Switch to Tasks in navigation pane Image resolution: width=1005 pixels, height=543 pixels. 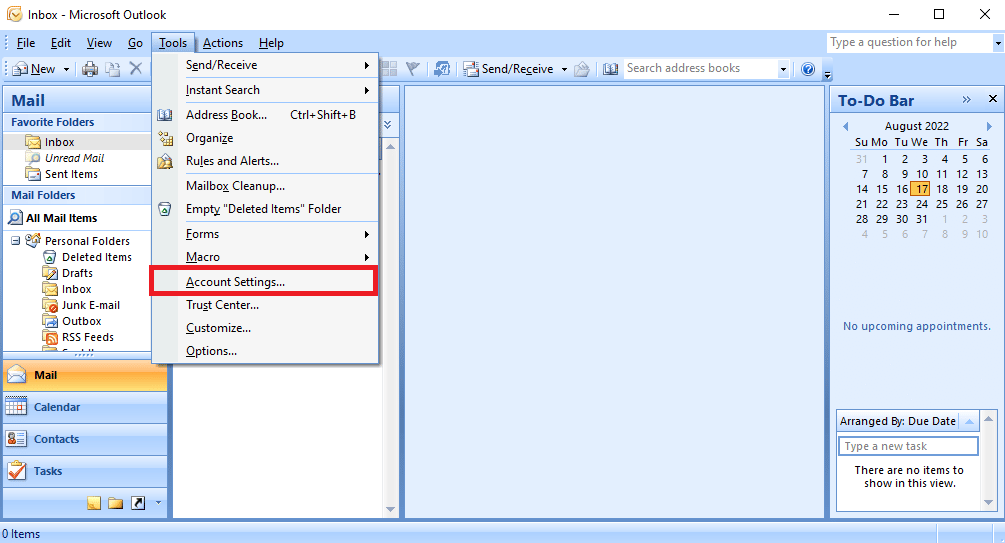pyautogui.click(x=85, y=471)
